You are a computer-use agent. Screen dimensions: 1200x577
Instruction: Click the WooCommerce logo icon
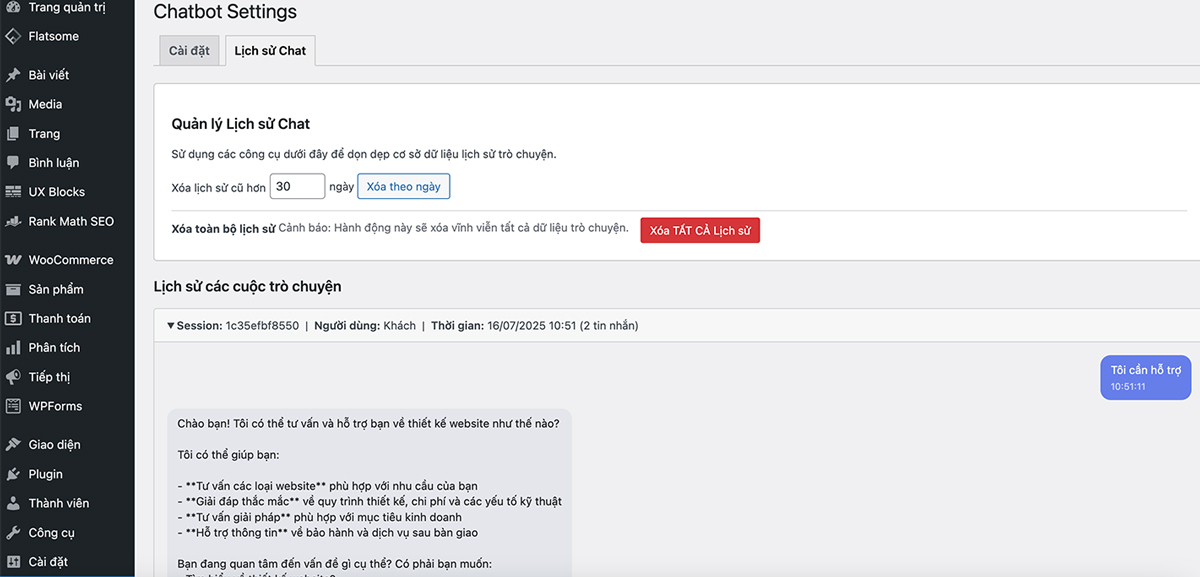[13, 260]
